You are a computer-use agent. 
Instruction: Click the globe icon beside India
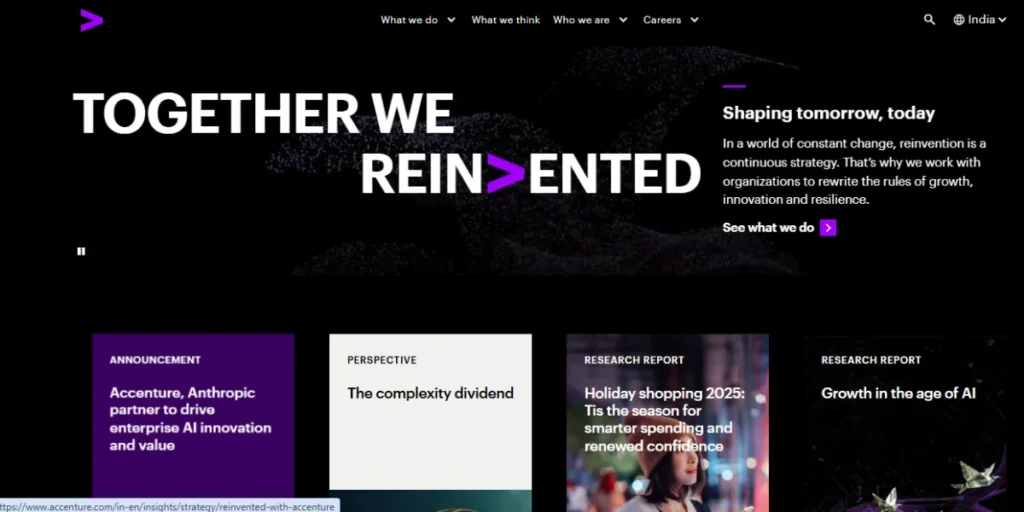(959, 20)
